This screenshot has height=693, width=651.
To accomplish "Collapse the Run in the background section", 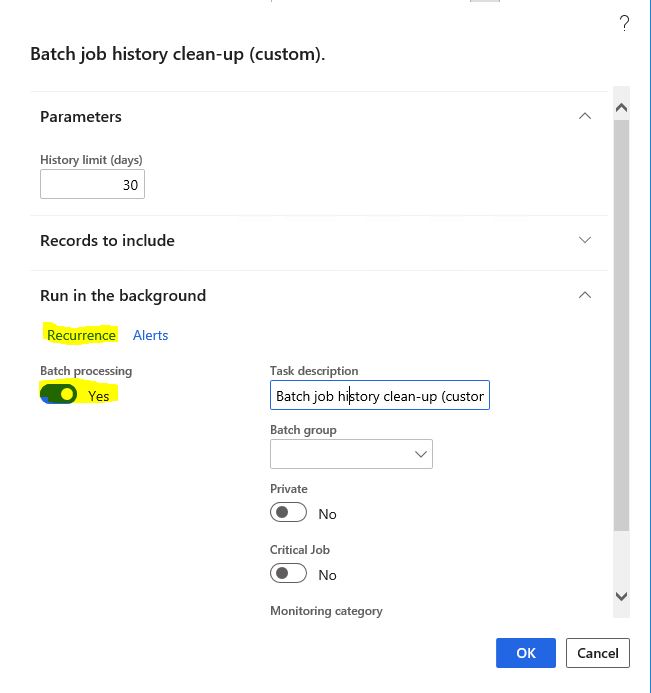I will pos(585,295).
